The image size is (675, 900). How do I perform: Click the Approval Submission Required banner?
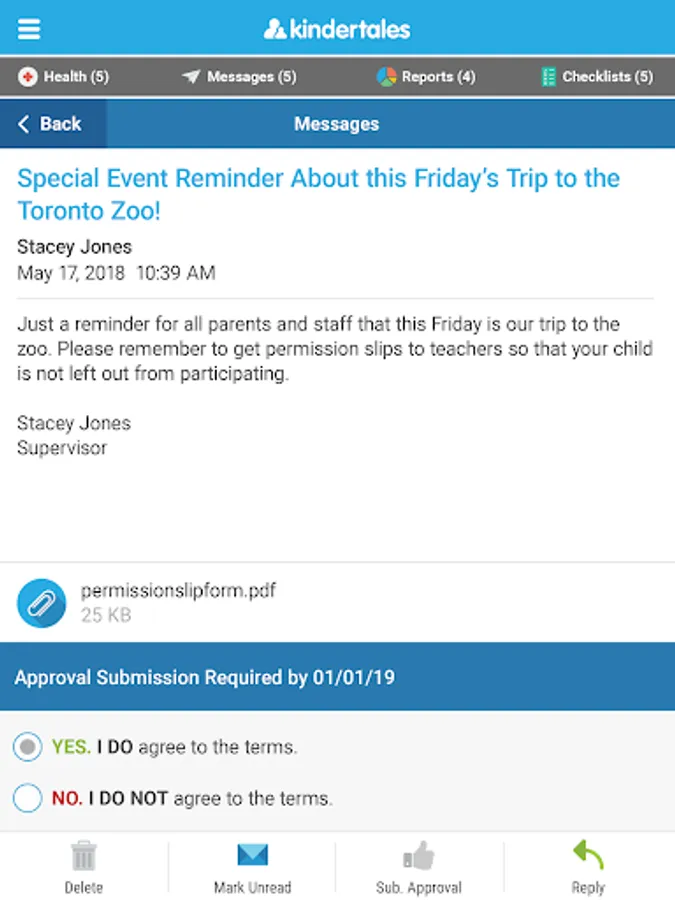coord(337,677)
